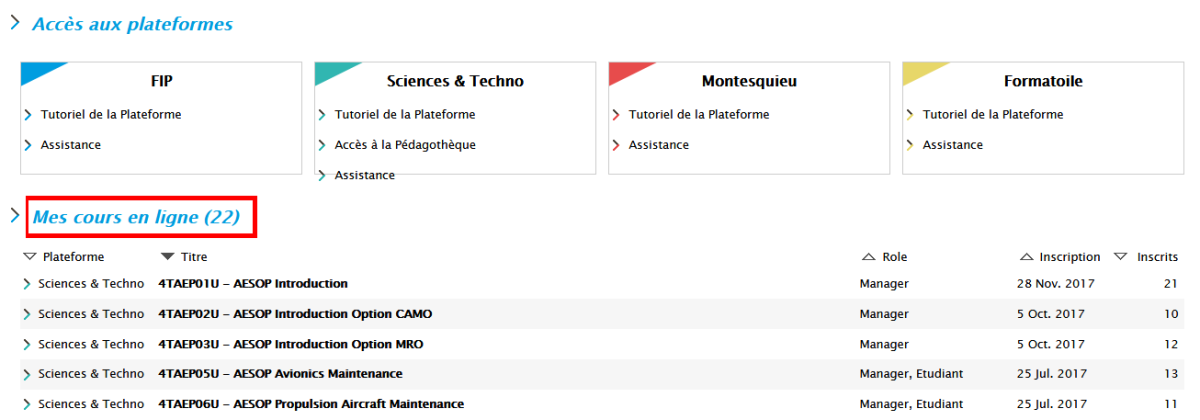Image resolution: width=1200 pixels, height=420 pixels.
Task: Sort by Role column arrow
Action: 868,257
